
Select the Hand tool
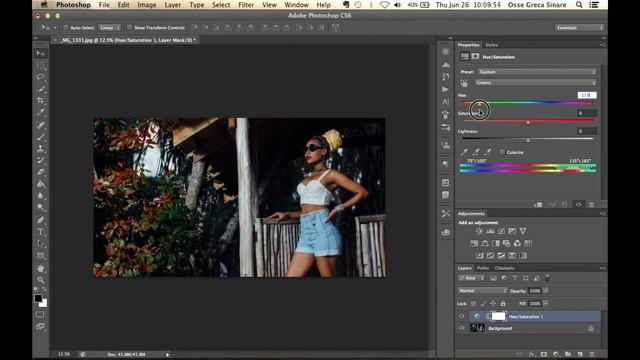coord(40,268)
